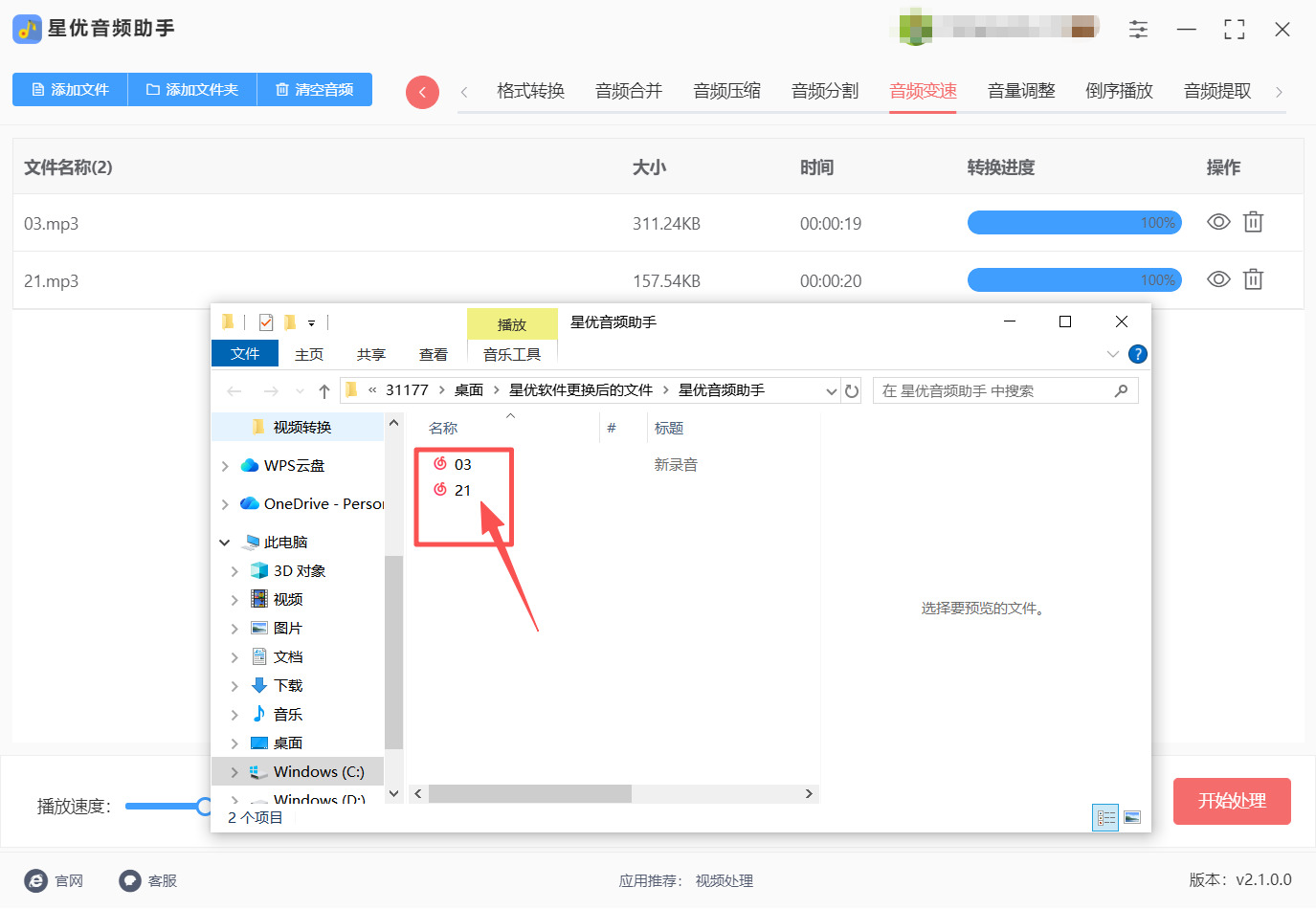Click 桌面 in the address breadcrumb
The image size is (1316, 909).
[x=469, y=390]
